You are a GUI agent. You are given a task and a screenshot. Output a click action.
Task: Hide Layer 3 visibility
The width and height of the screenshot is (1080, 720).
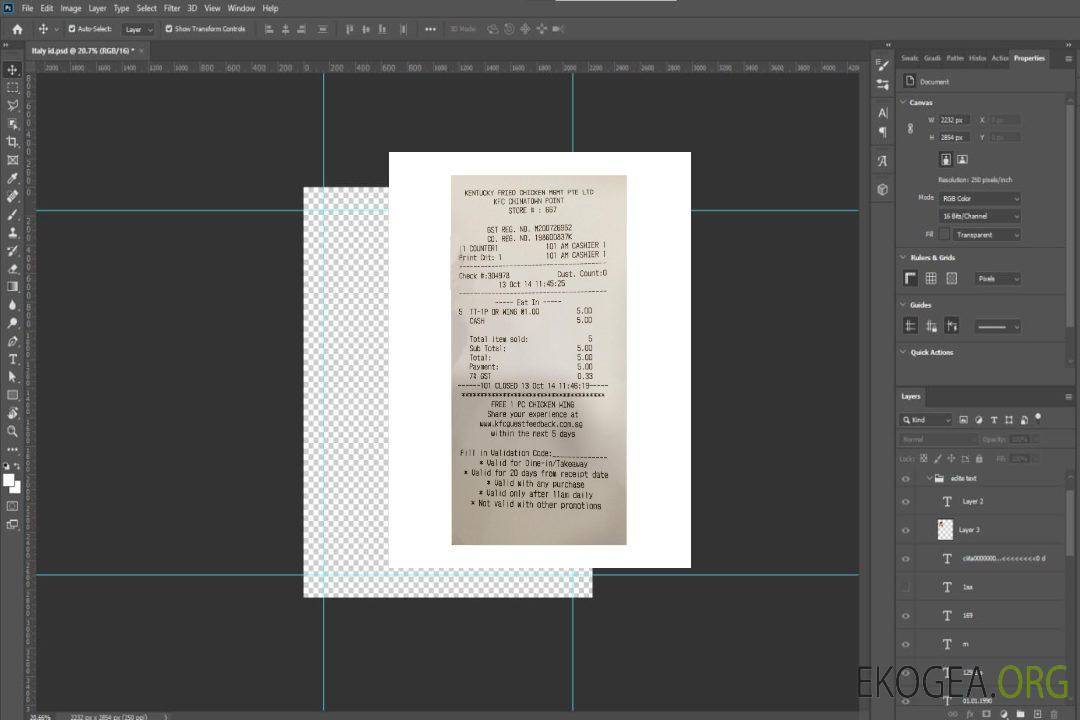point(906,531)
